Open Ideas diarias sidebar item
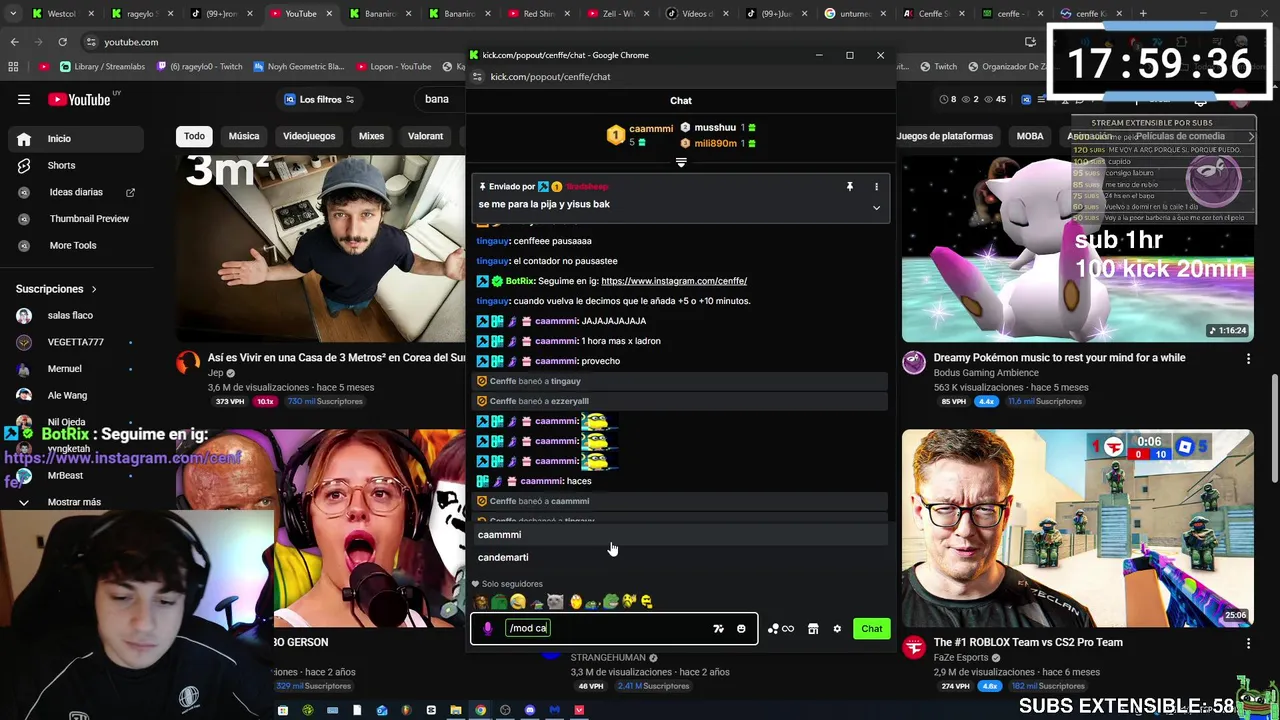 pos(76,192)
